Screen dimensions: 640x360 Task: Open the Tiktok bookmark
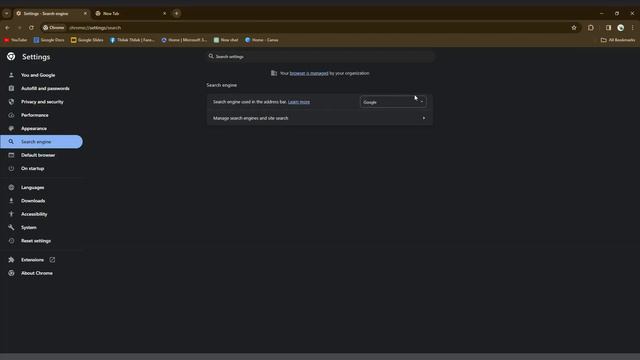click(132, 40)
